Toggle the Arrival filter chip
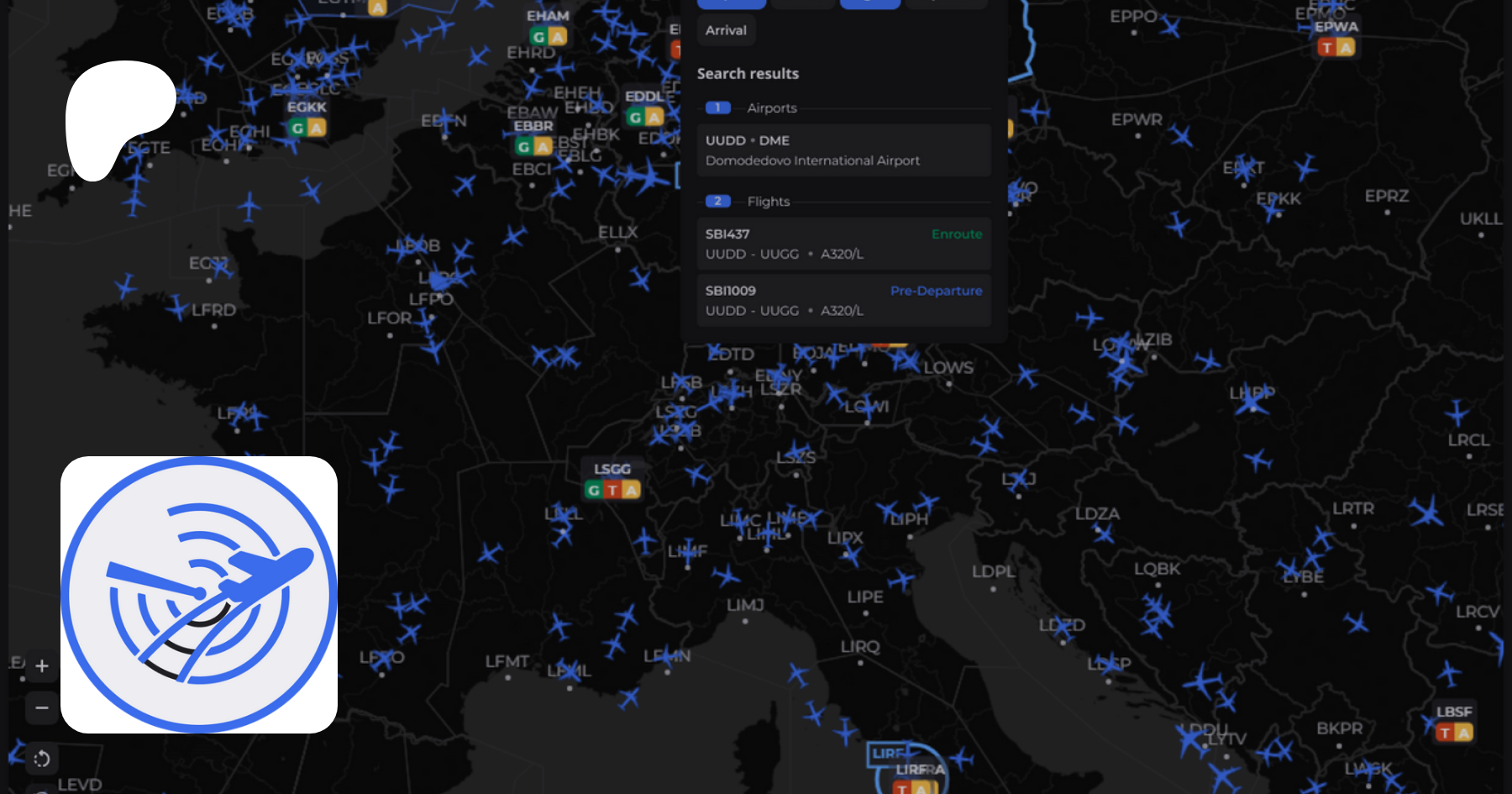 click(726, 30)
